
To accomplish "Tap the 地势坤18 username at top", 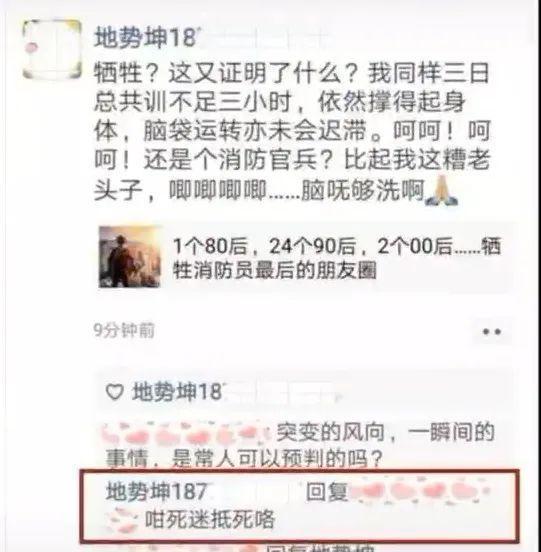I will pos(147,37).
